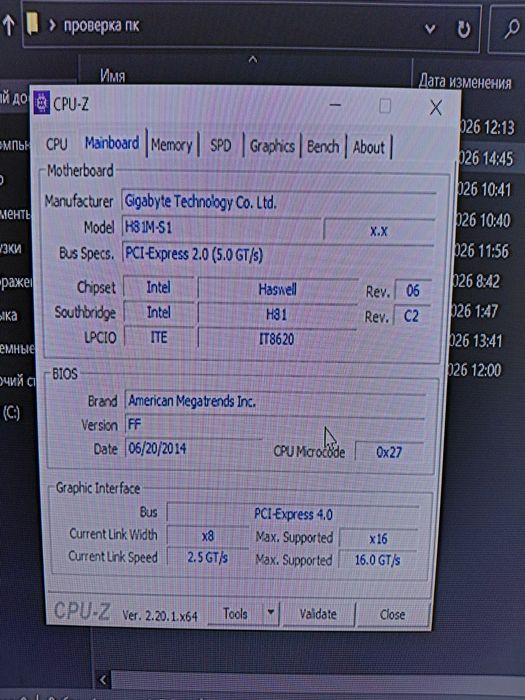The height and width of the screenshot is (700, 525).
Task: Click the search icon in Explorer
Action: (x=512, y=29)
